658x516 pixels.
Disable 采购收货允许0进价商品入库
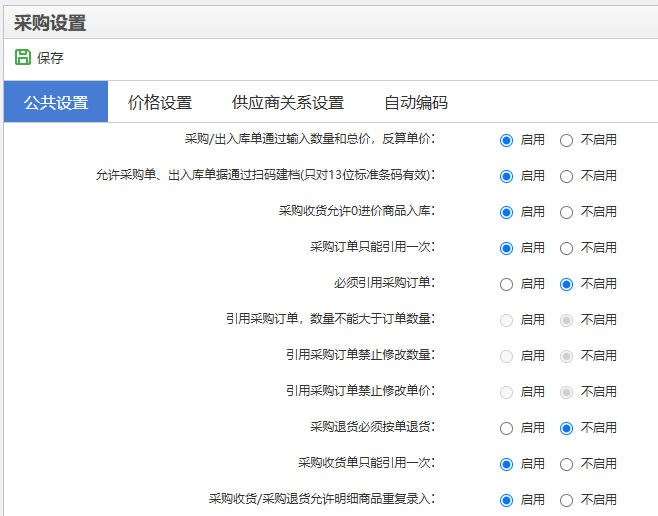point(566,212)
